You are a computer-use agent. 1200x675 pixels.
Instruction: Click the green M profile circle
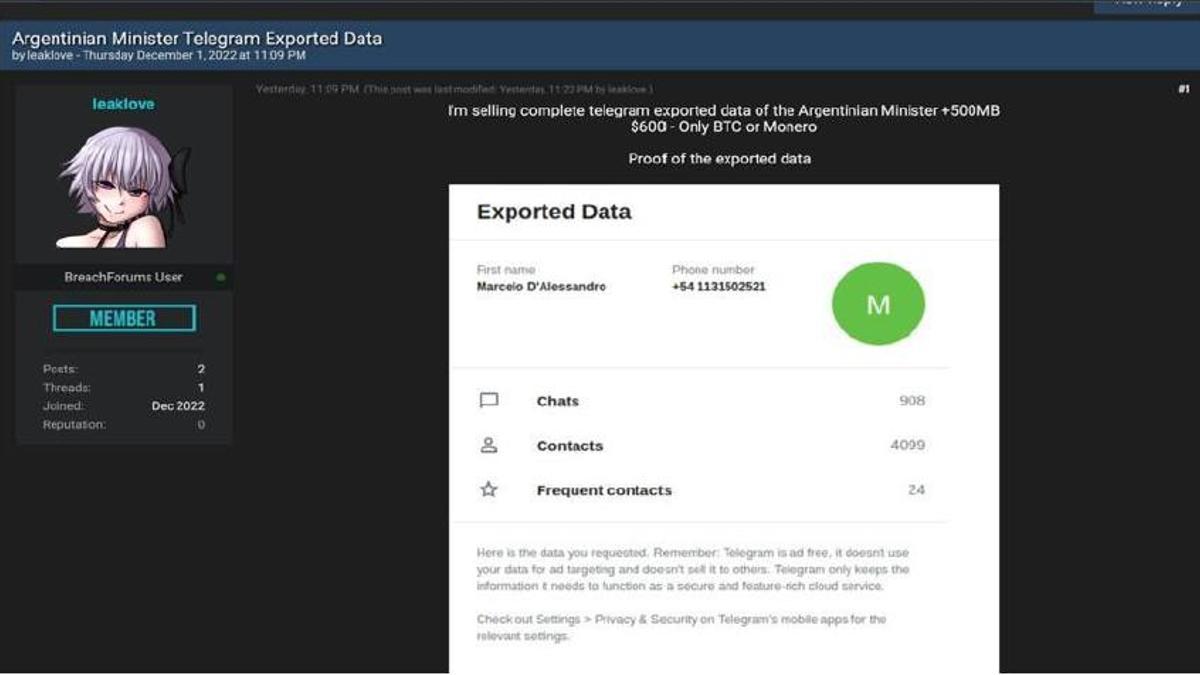coord(878,304)
